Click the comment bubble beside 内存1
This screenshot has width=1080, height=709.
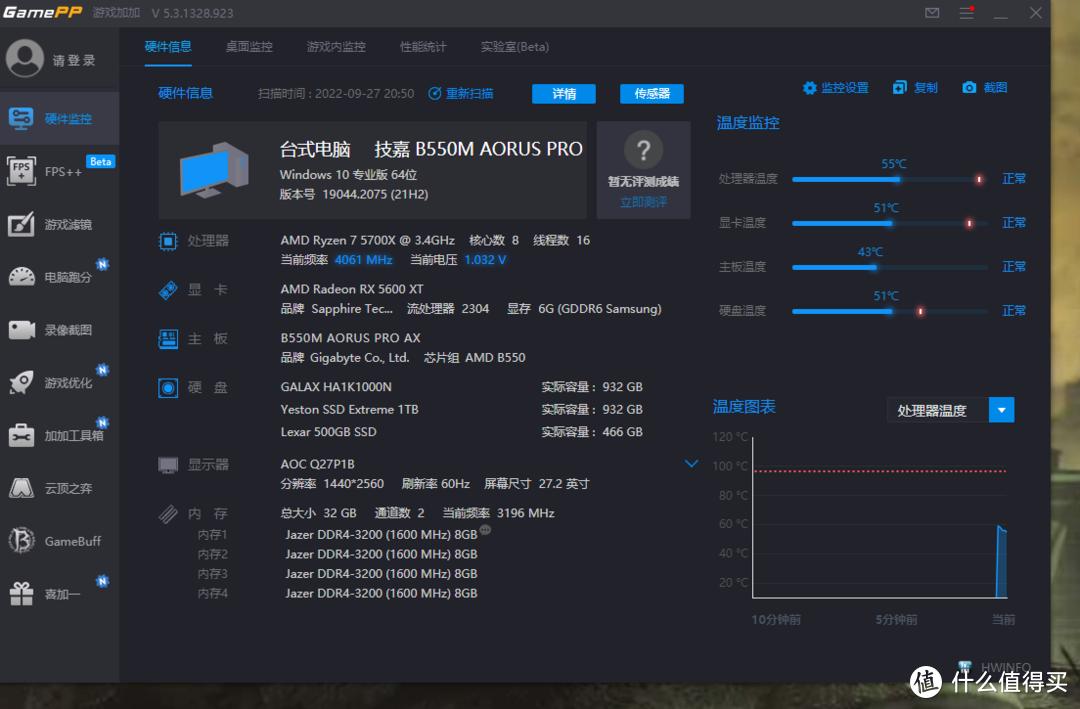(485, 530)
